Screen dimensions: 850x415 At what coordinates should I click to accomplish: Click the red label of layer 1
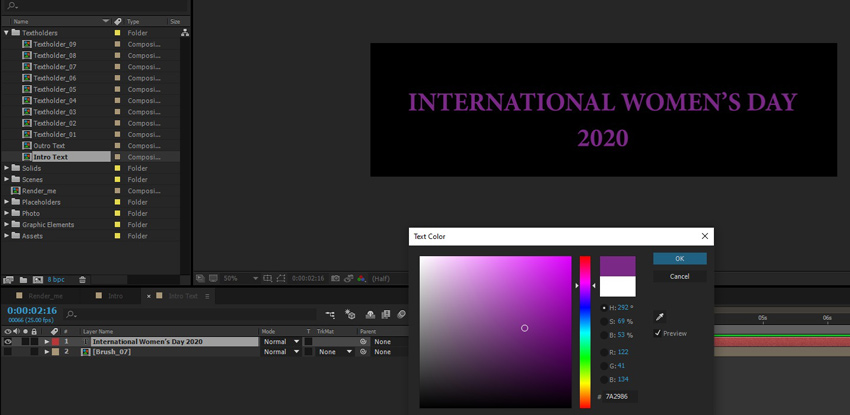55,342
